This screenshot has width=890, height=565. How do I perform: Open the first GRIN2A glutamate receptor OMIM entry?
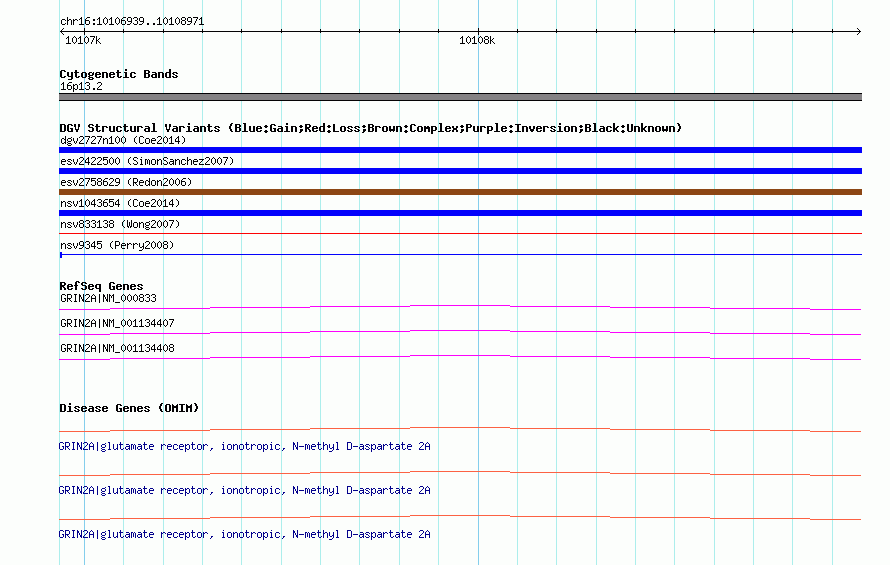[244, 446]
